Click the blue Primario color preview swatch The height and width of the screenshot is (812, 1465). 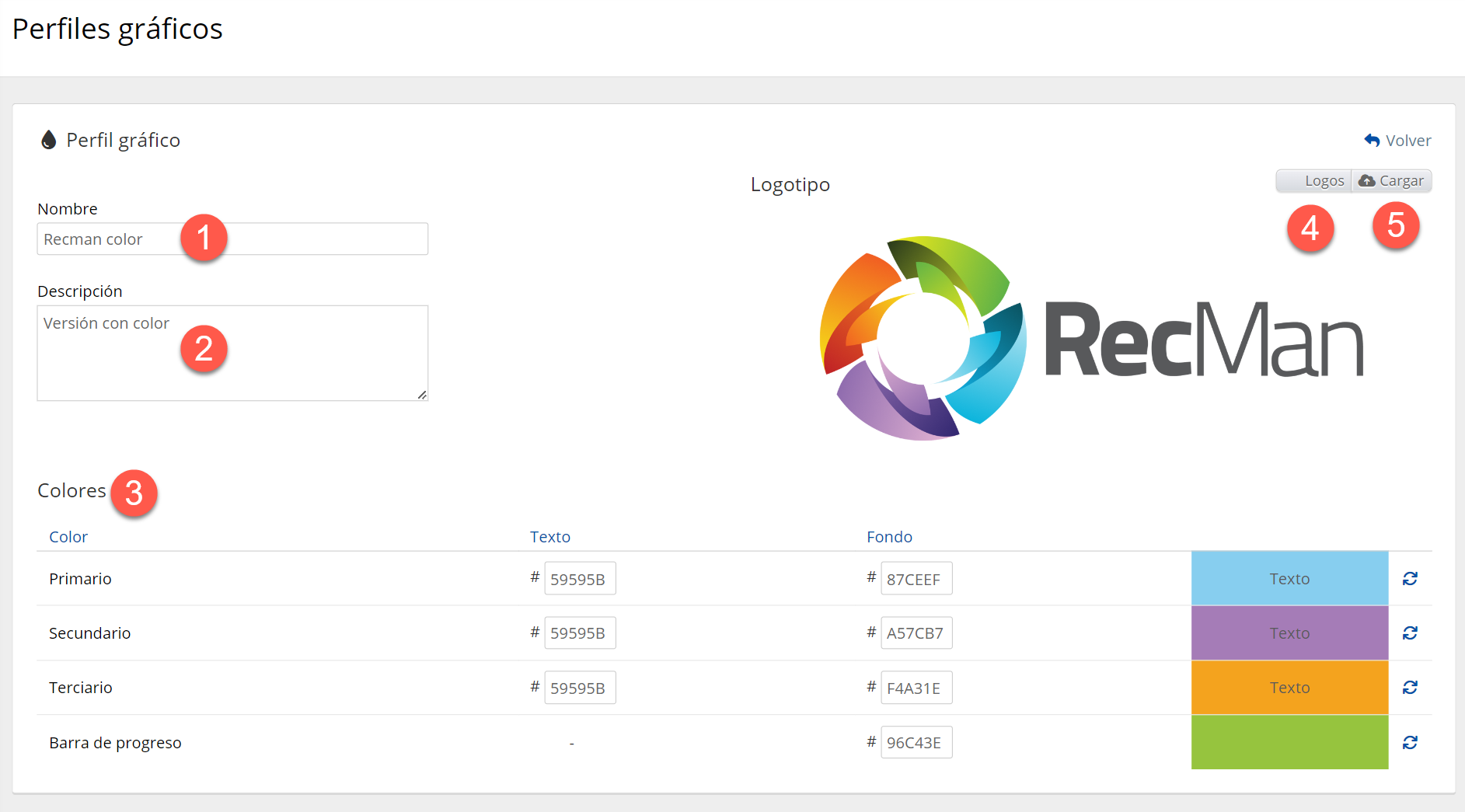coord(1289,579)
